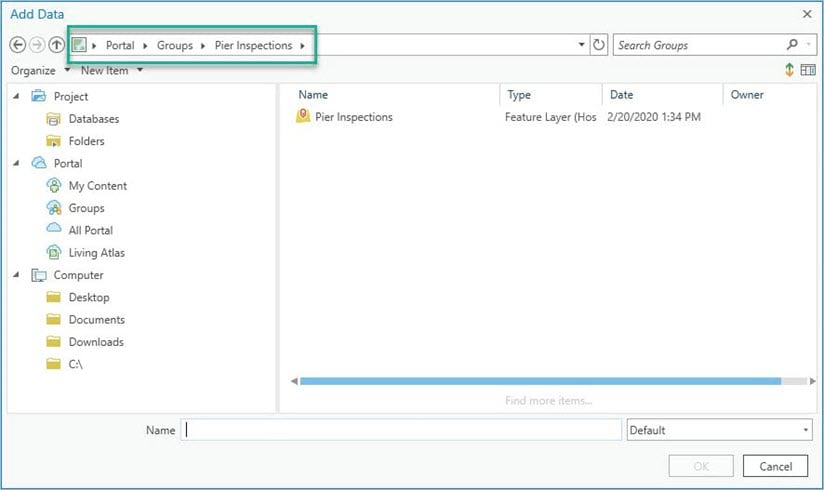
Task: Expand the path history dropdown arrow
Action: pyautogui.click(x=582, y=45)
